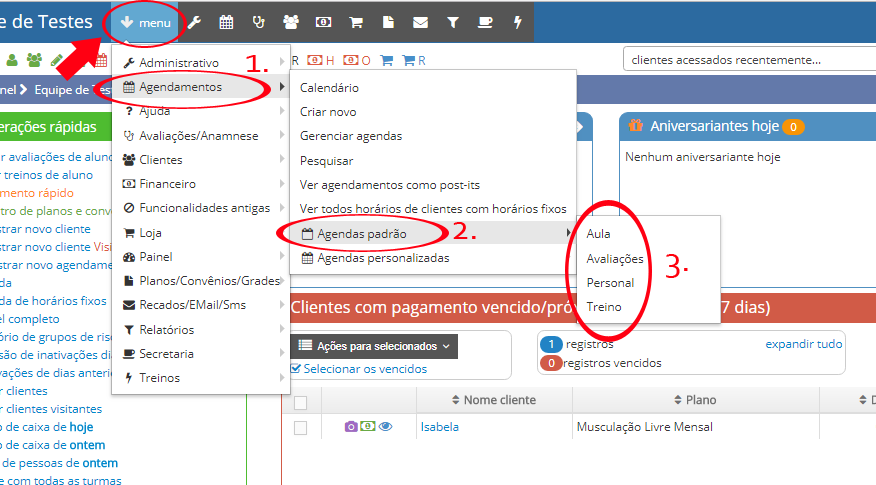Check the checkbox in Isabela's row

pyautogui.click(x=300, y=428)
